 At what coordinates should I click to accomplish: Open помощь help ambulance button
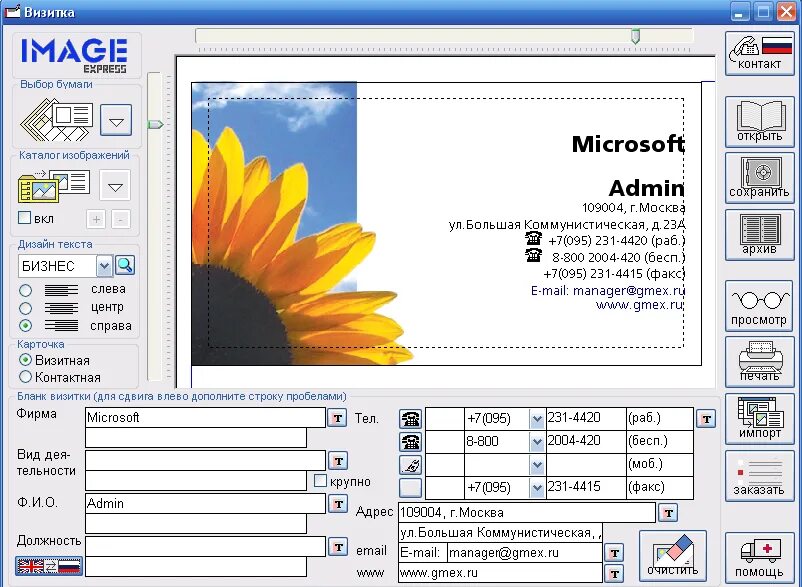pyautogui.click(x=760, y=557)
